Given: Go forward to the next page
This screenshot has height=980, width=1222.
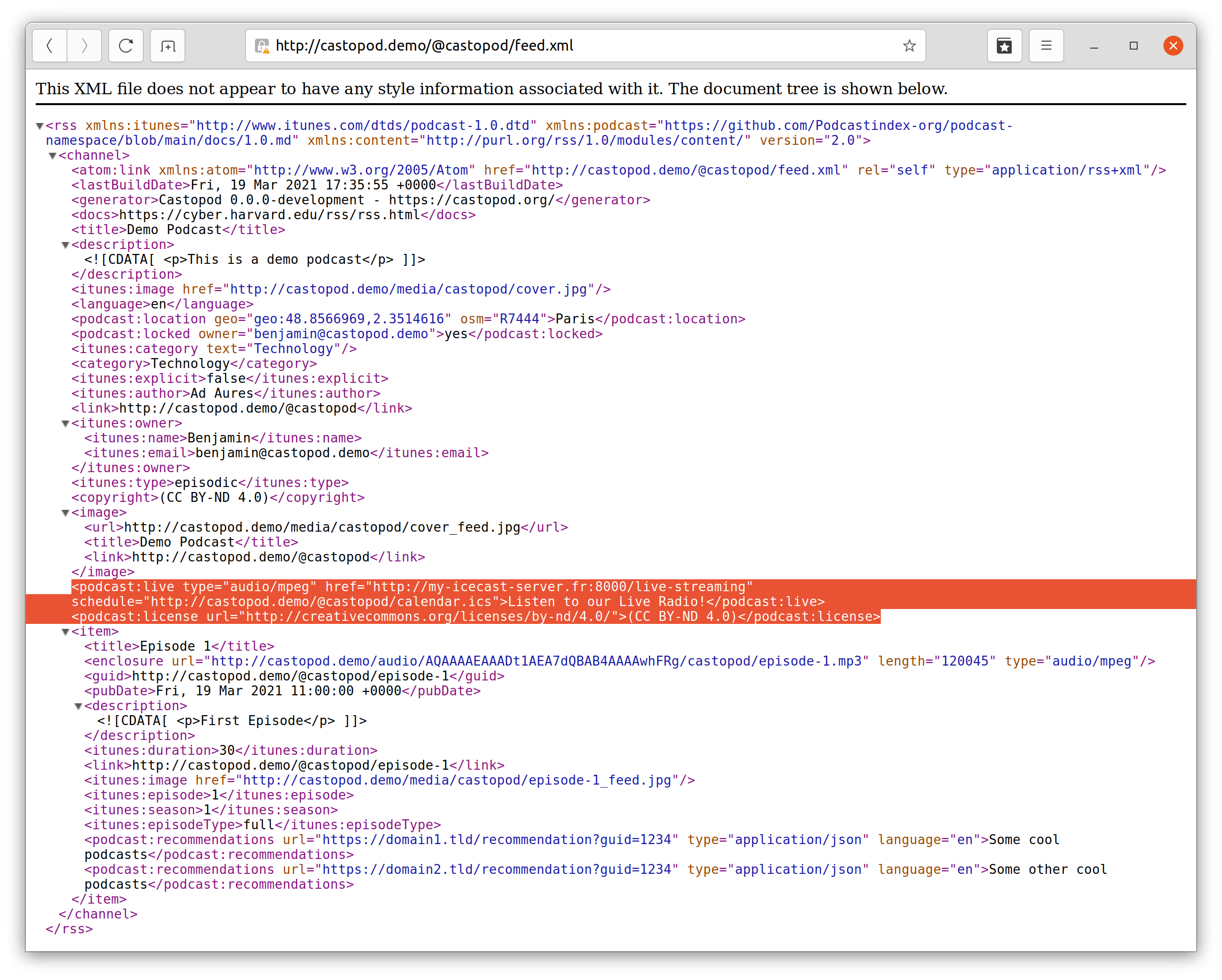Looking at the screenshot, I should click(x=84, y=45).
